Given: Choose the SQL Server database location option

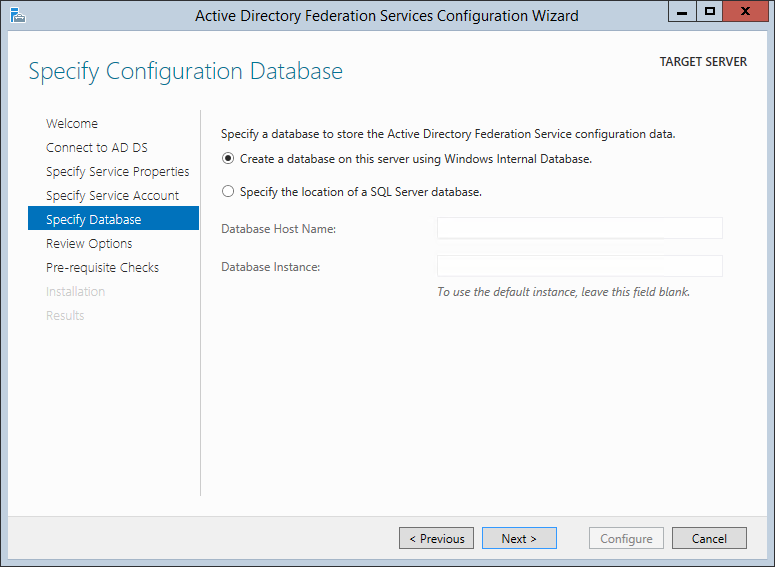Looking at the screenshot, I should click(229, 192).
